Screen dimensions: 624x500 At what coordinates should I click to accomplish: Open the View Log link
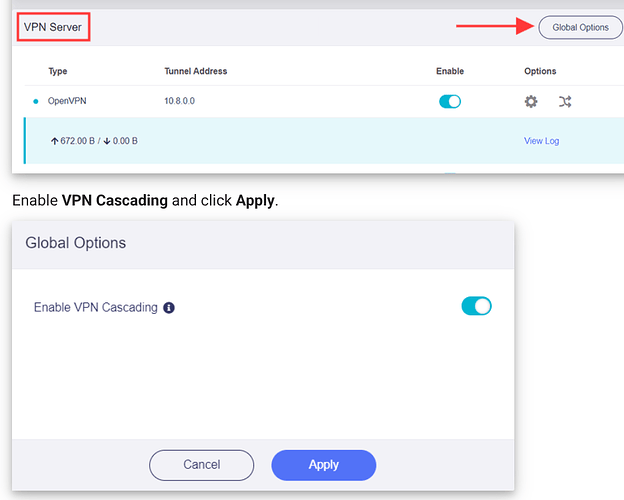click(541, 141)
